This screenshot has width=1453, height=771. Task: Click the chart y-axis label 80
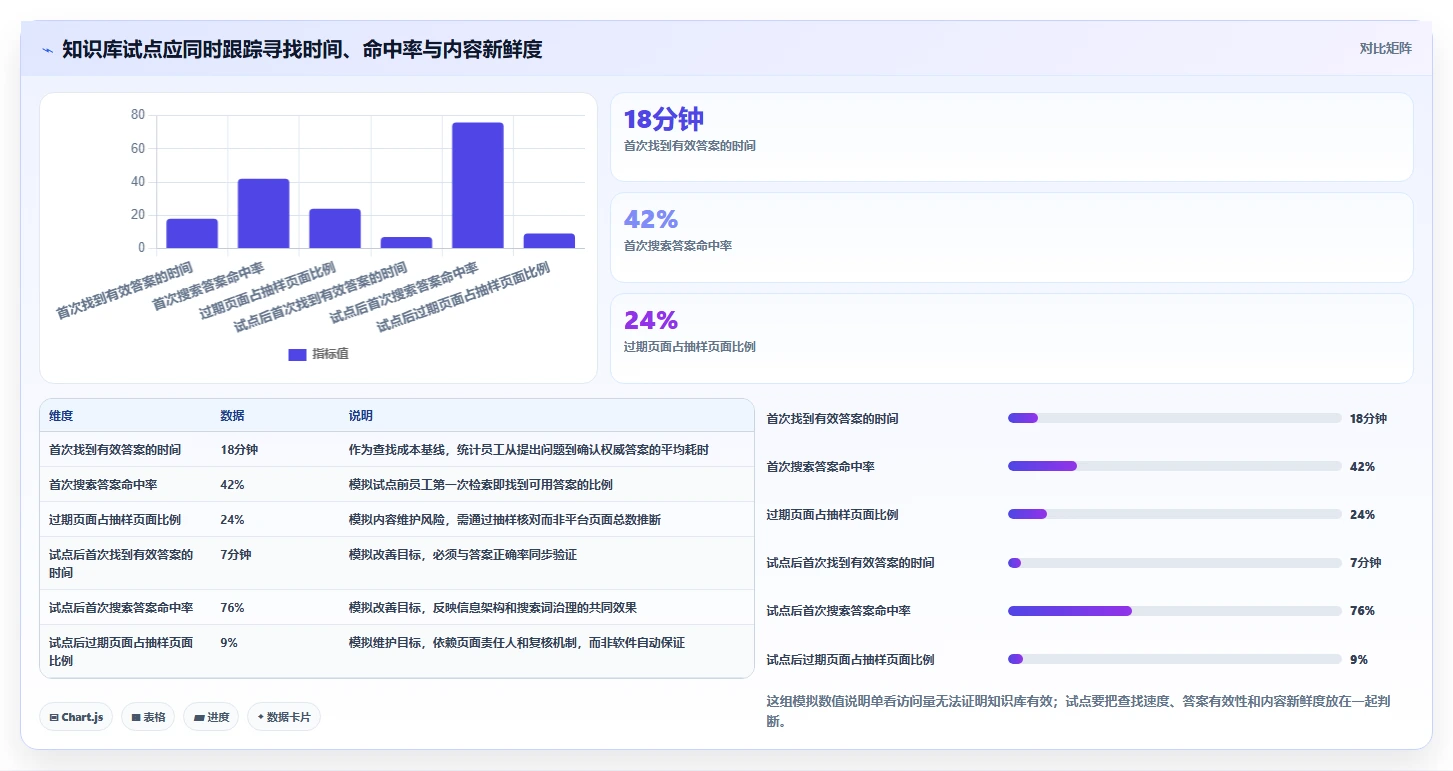click(x=138, y=115)
